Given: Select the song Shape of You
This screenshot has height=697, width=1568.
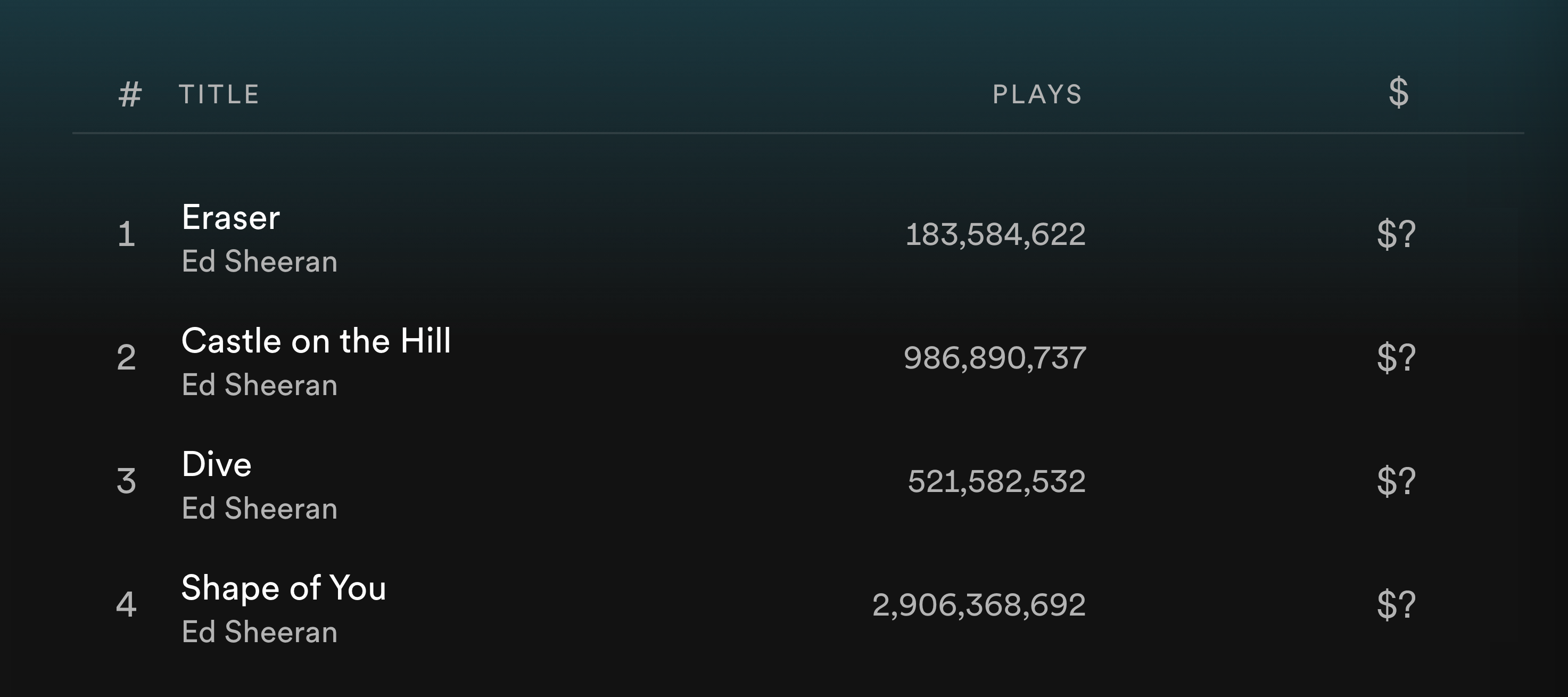Looking at the screenshot, I should (x=284, y=587).
